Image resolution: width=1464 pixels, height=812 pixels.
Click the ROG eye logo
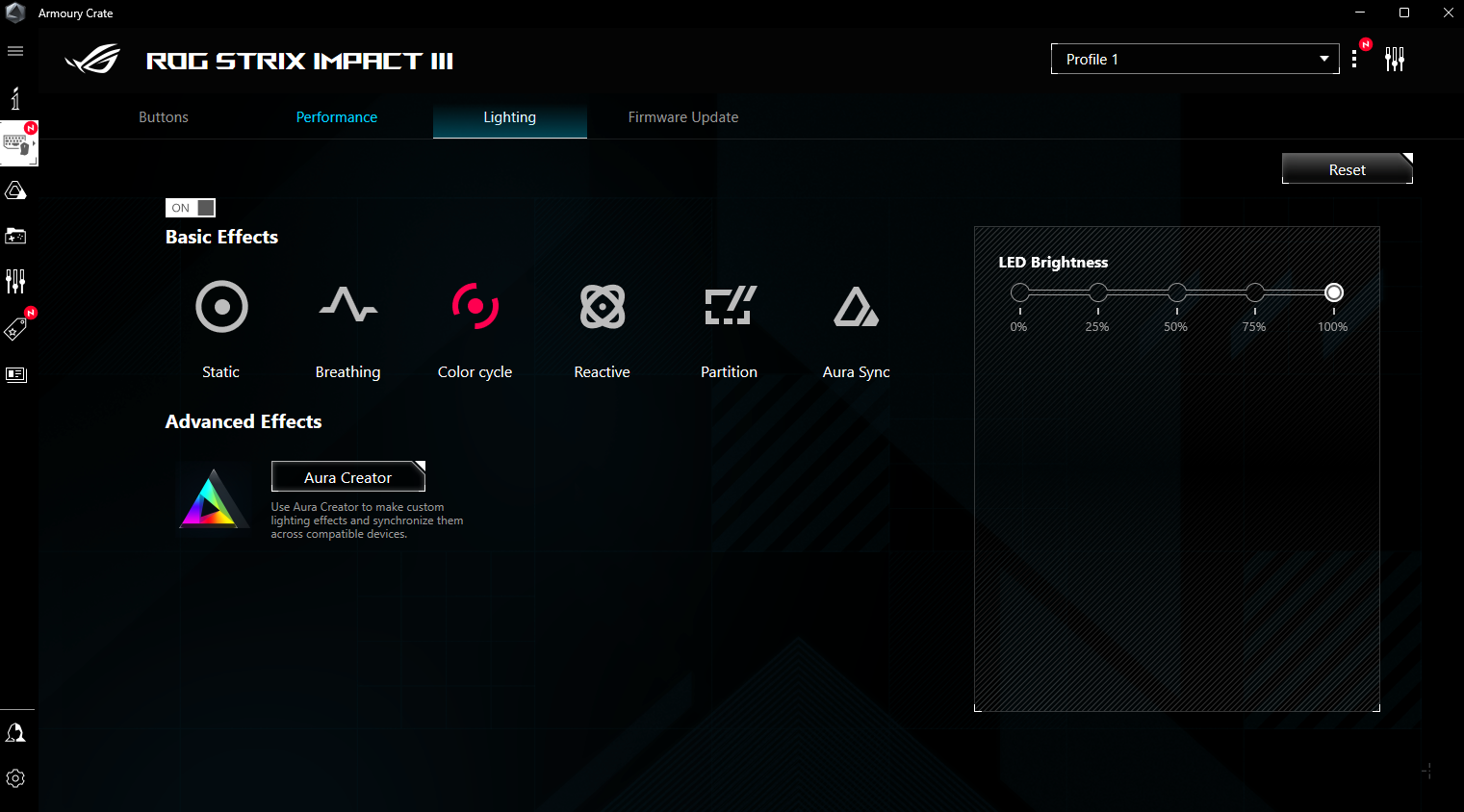(x=92, y=60)
